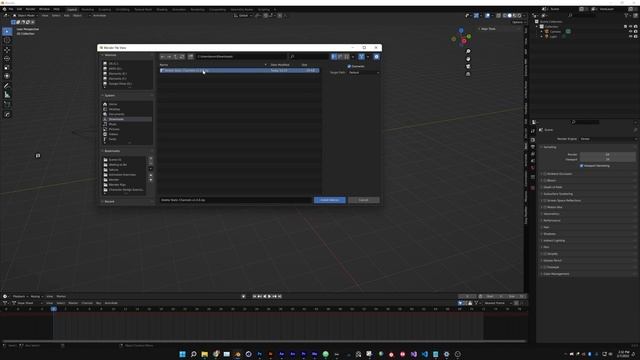Viewport: 640px width, 360px height.
Task: Expand the Color Management panel
Action: [556, 274]
